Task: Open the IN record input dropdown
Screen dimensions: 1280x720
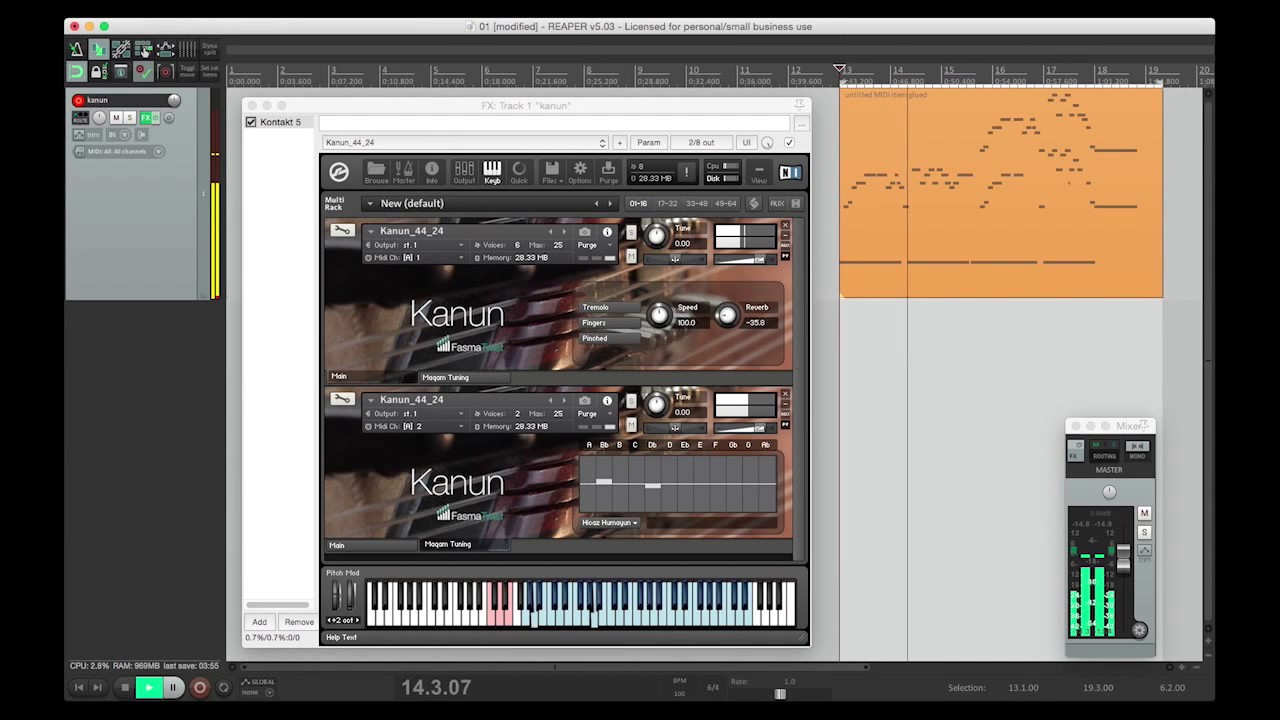Action: coord(117,134)
